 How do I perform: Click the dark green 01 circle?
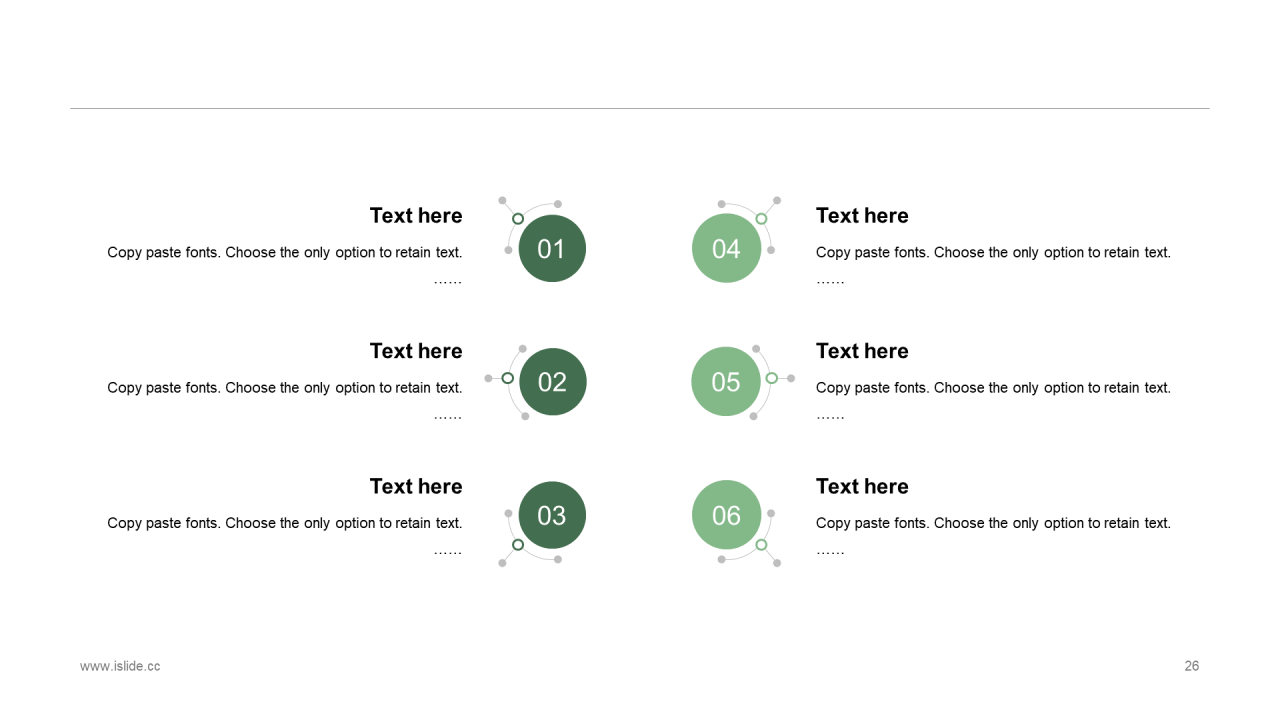coord(552,248)
